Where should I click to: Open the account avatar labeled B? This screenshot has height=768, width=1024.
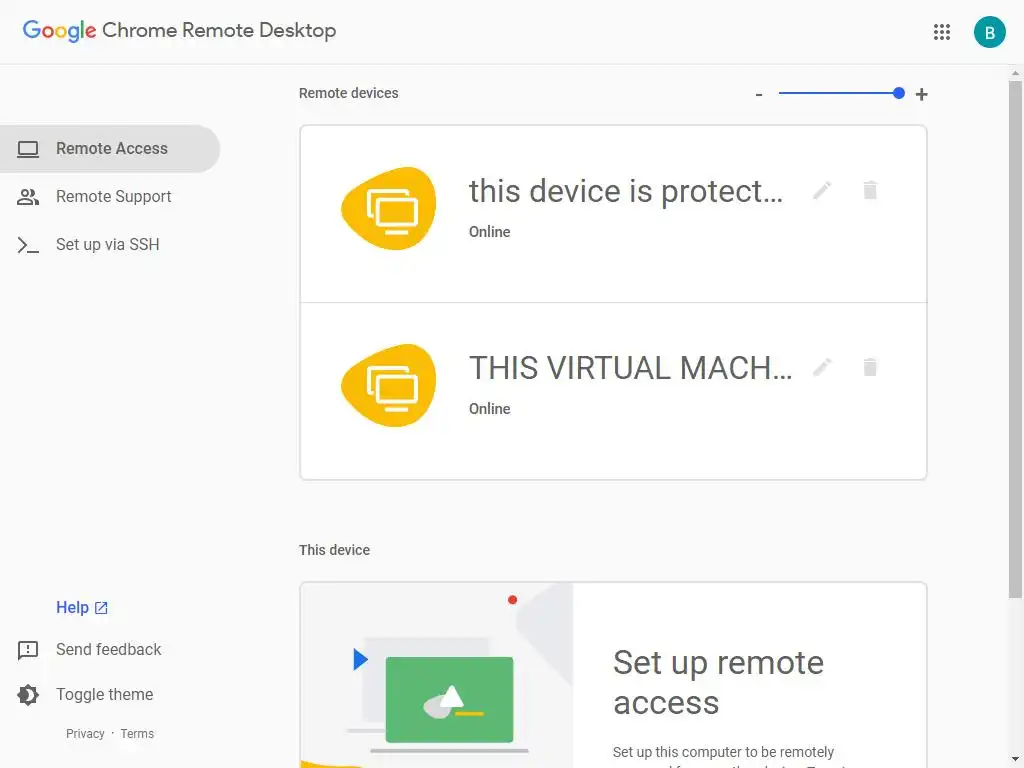tap(989, 32)
